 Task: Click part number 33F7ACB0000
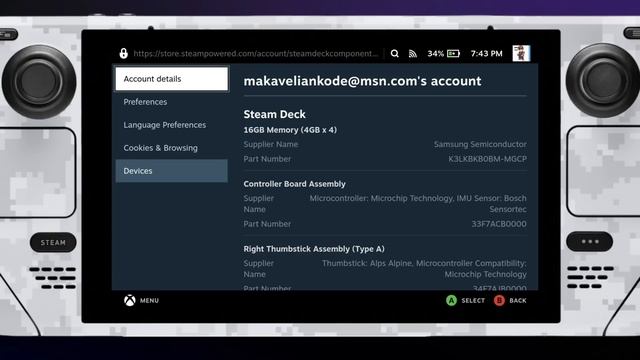(499, 224)
